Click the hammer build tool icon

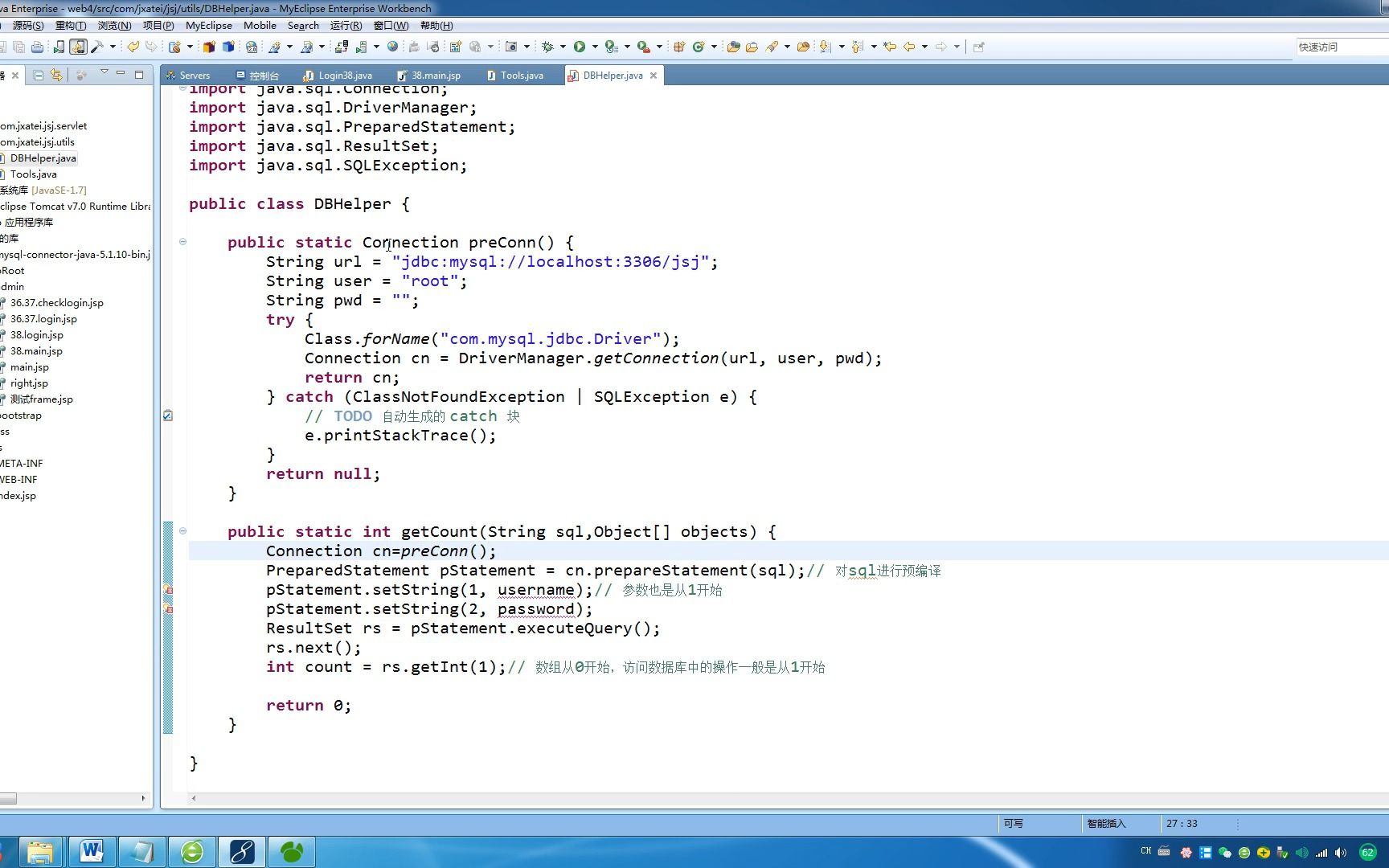(x=97, y=47)
